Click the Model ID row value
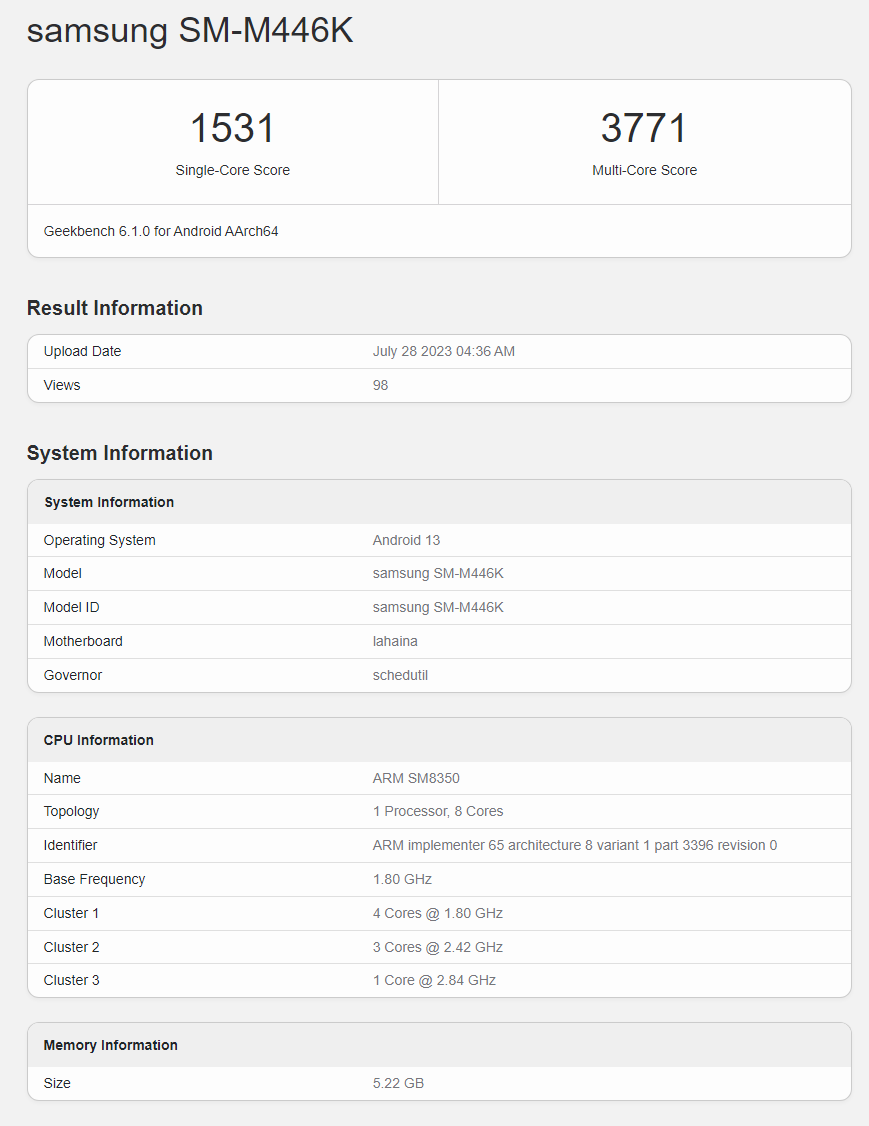The width and height of the screenshot is (869, 1126). (x=438, y=607)
